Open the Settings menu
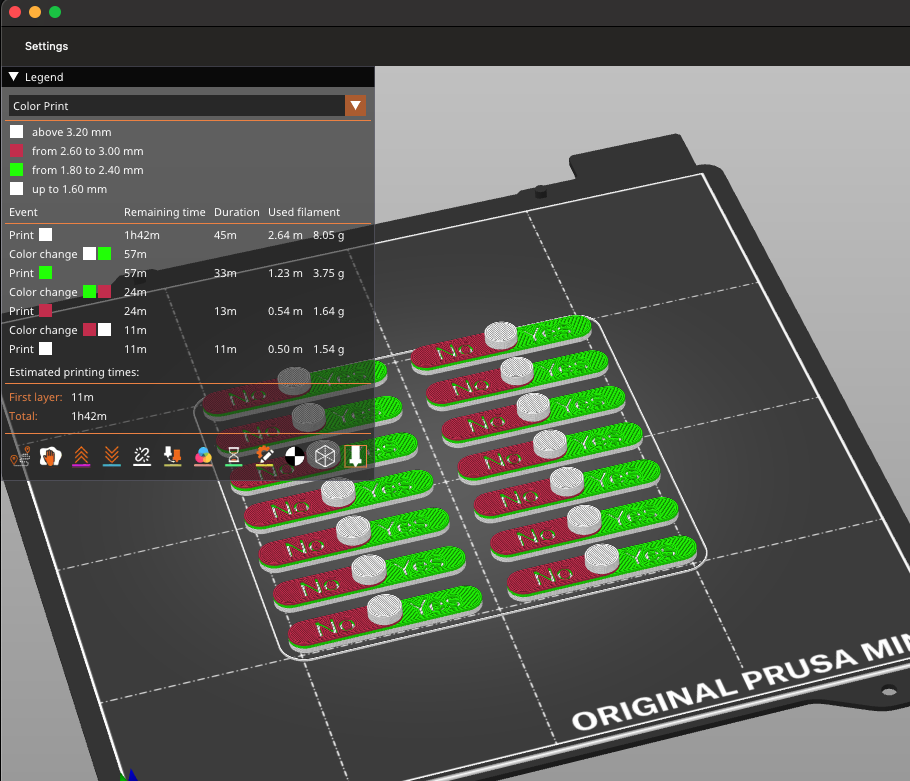 pyautogui.click(x=46, y=46)
